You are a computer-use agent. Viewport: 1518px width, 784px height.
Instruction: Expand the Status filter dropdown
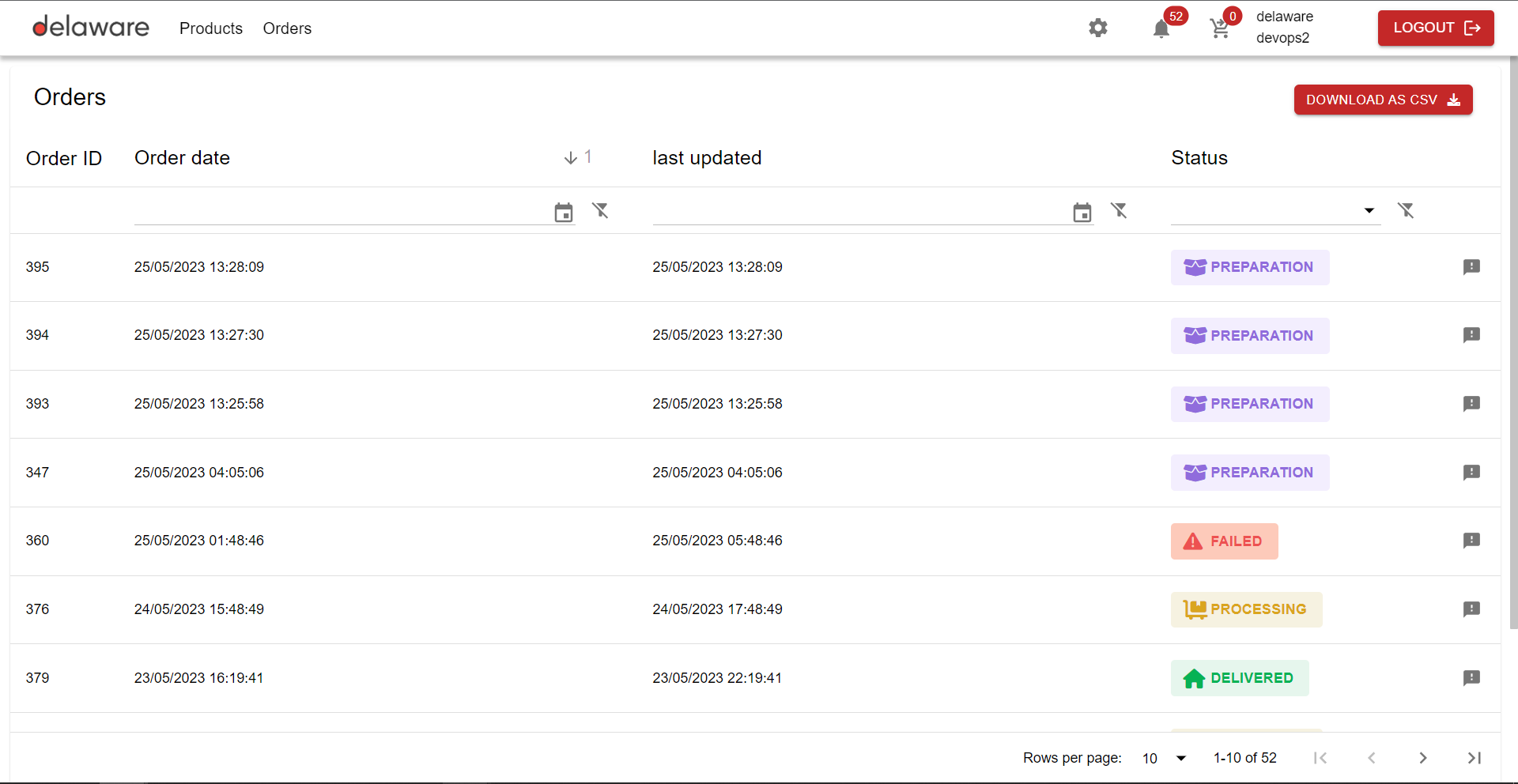click(x=1369, y=210)
